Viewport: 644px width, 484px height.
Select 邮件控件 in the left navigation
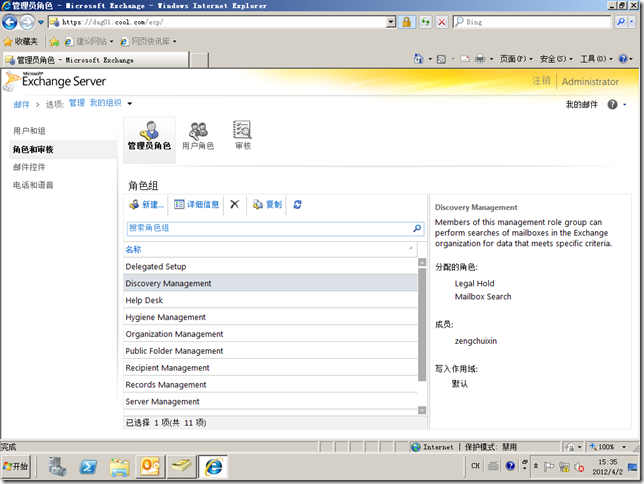coord(29,167)
